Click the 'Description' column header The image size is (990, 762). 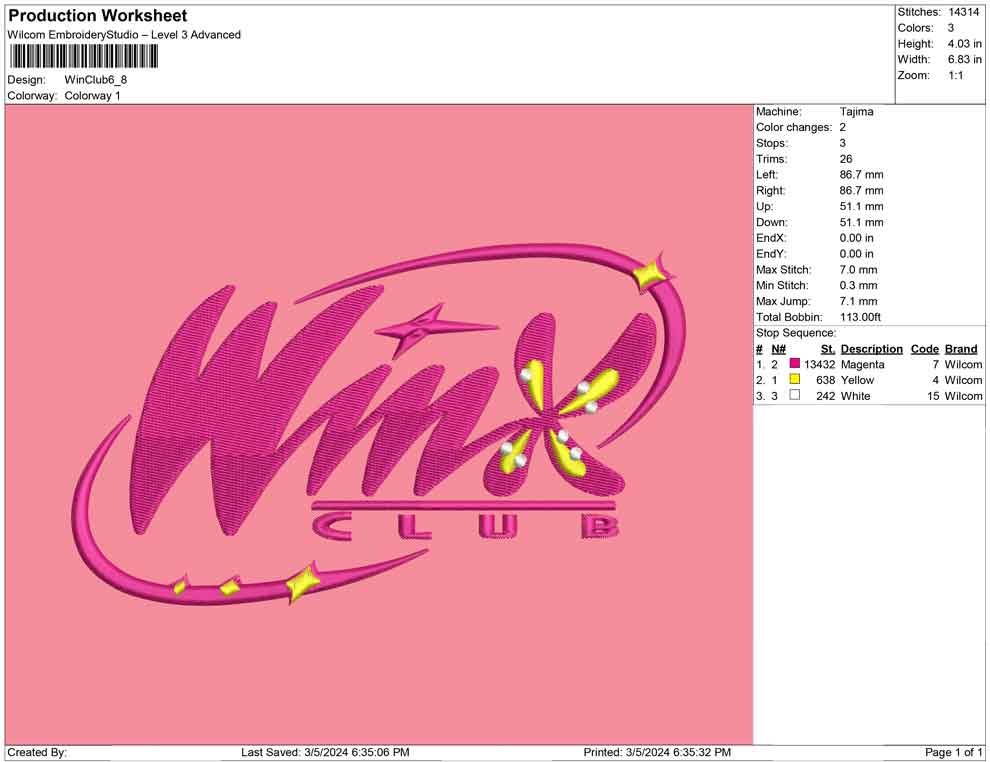tap(871, 349)
